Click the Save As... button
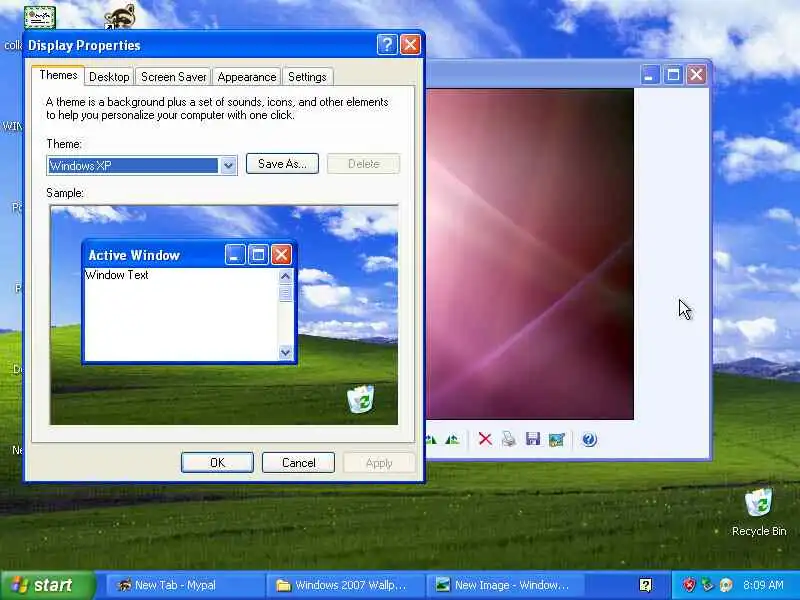 (282, 164)
